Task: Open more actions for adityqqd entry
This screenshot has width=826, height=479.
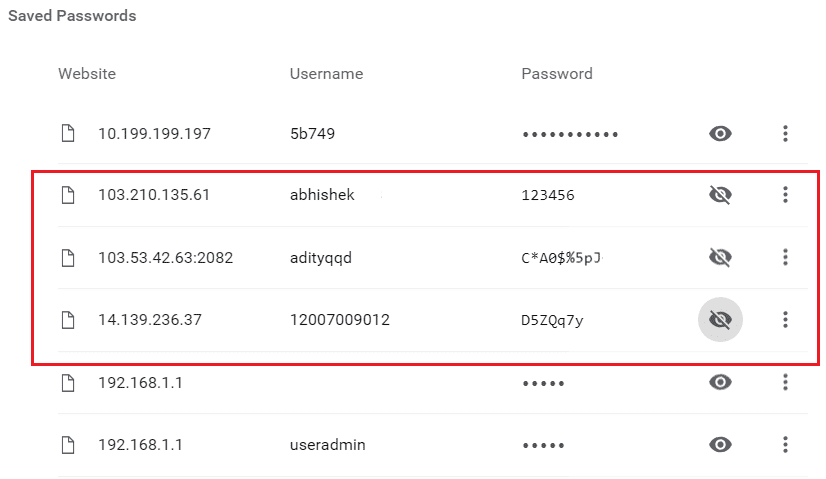Action: tap(786, 257)
